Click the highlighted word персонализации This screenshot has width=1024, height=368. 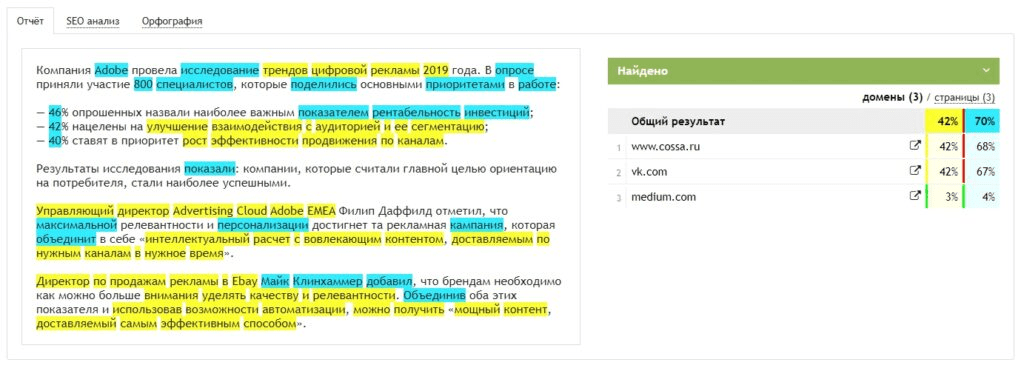pos(263,225)
